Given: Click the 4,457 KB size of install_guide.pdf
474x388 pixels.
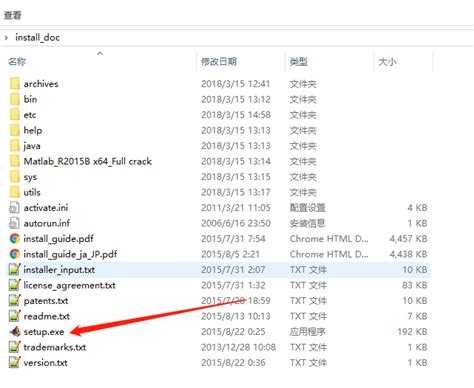Looking at the screenshot, I should pyautogui.click(x=408, y=239).
